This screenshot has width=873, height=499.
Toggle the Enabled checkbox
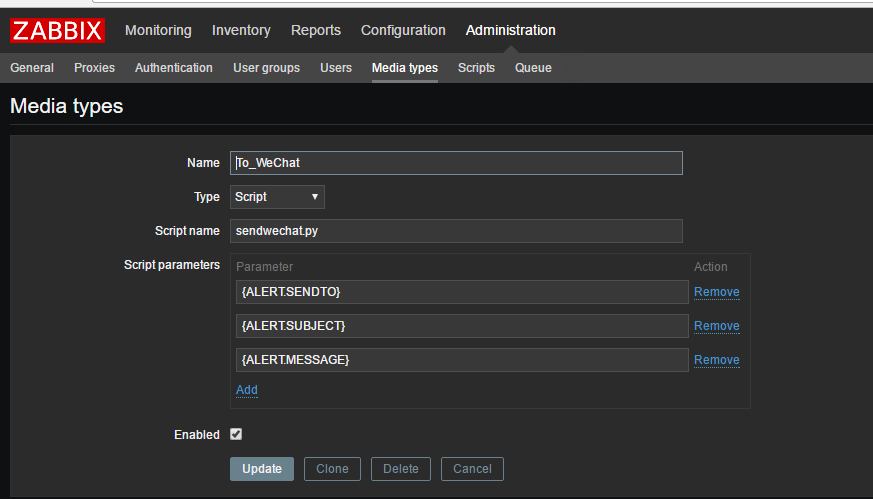236,434
